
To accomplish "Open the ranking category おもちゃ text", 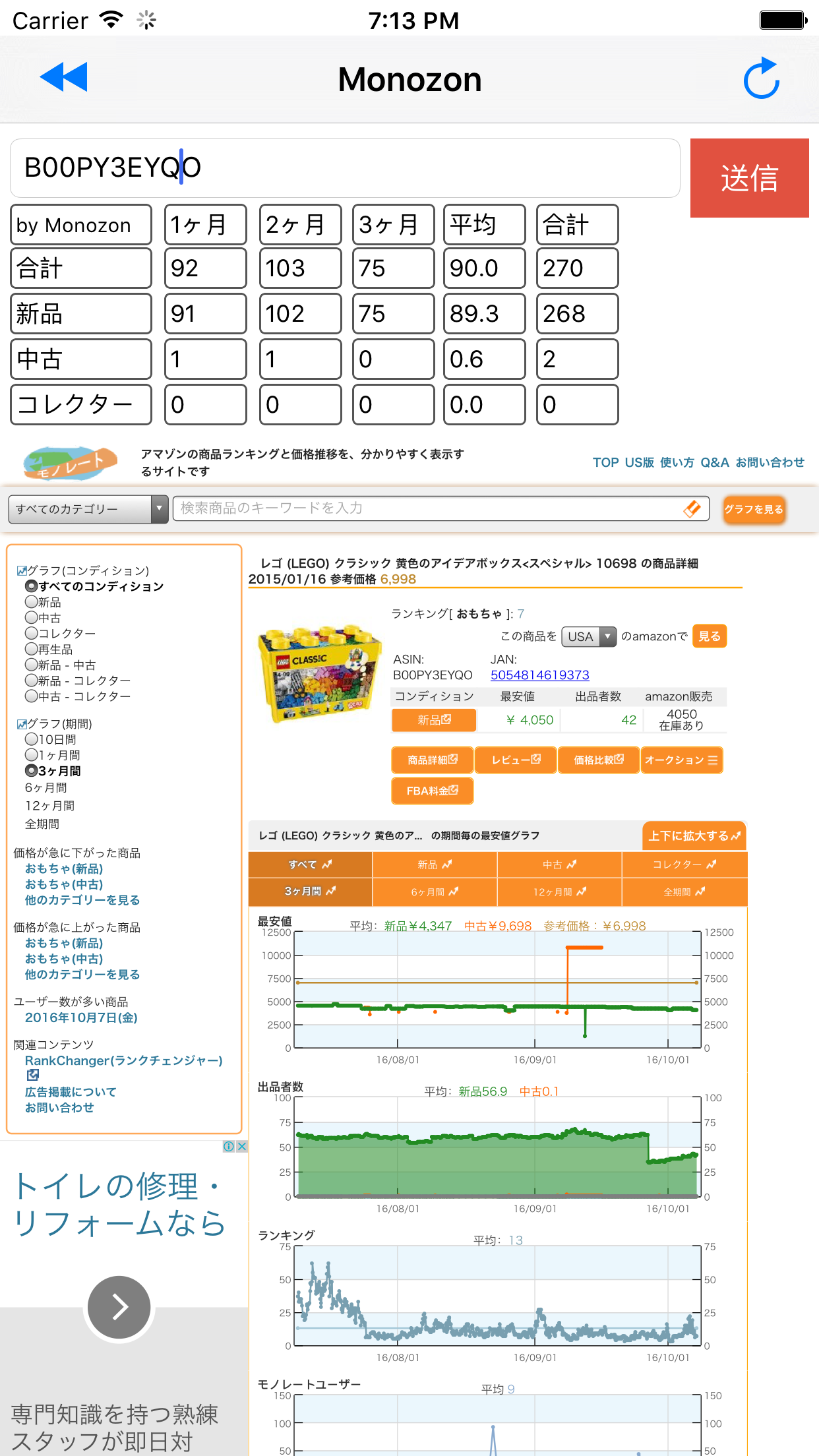I will coord(479,614).
